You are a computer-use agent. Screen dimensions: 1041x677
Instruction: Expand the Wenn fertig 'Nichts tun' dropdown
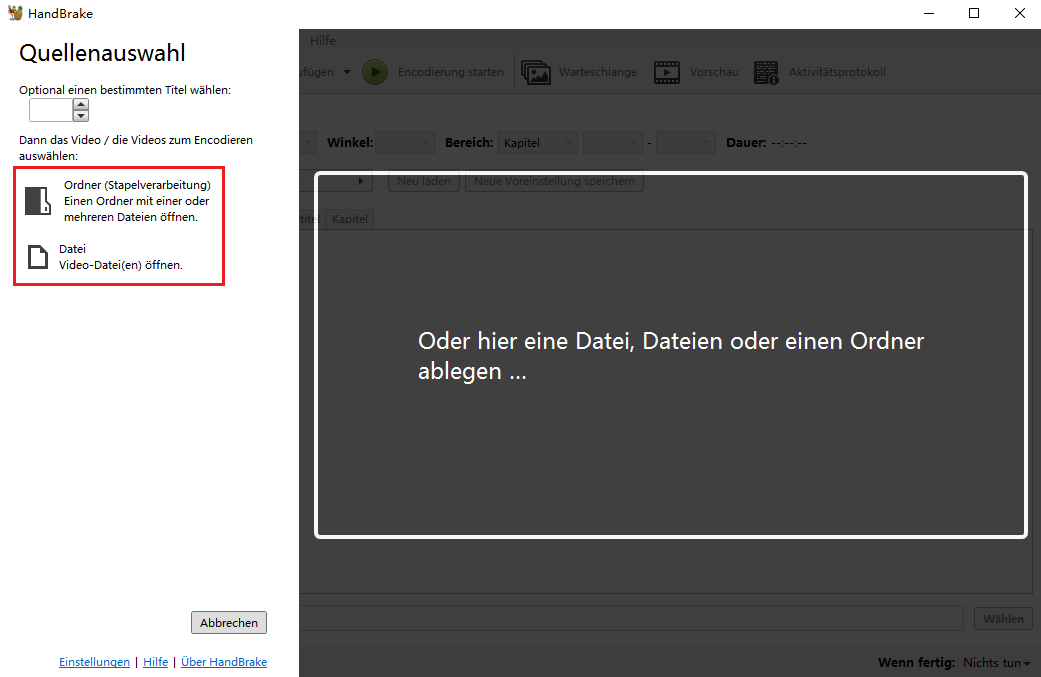click(996, 663)
